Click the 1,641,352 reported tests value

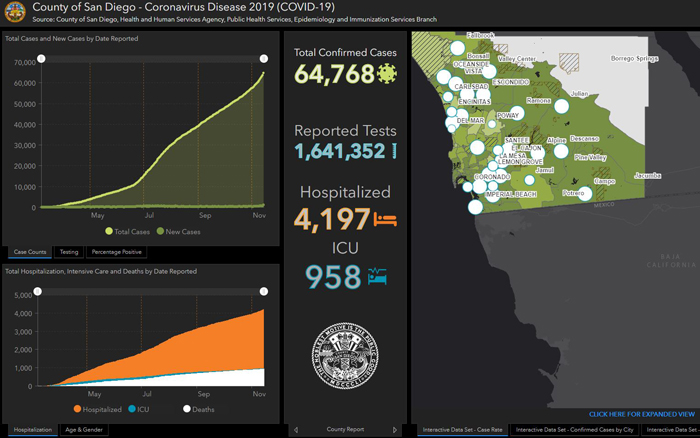click(340, 151)
